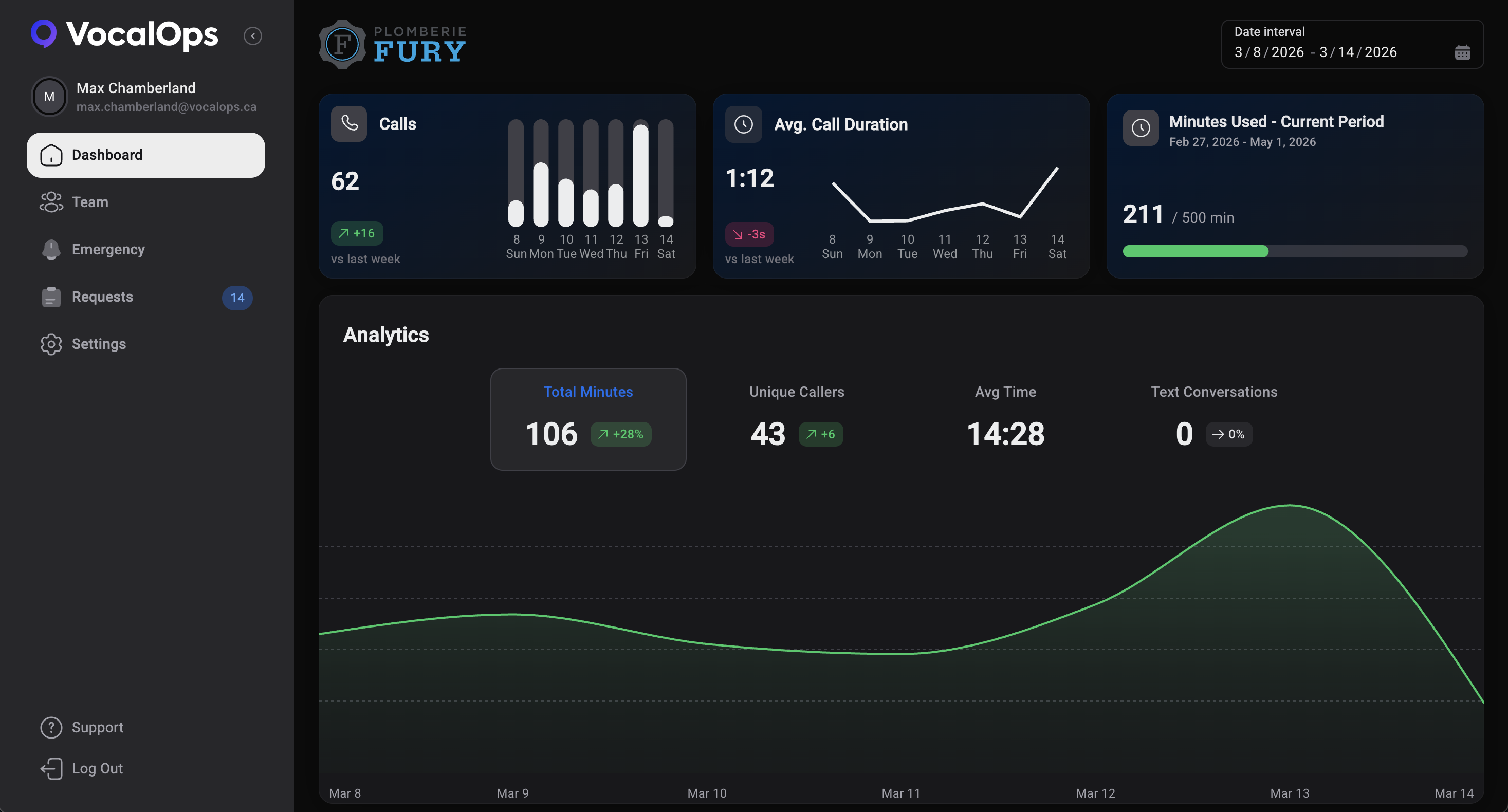Click the Emergency bell icon
The image size is (1508, 812).
pyautogui.click(x=51, y=249)
